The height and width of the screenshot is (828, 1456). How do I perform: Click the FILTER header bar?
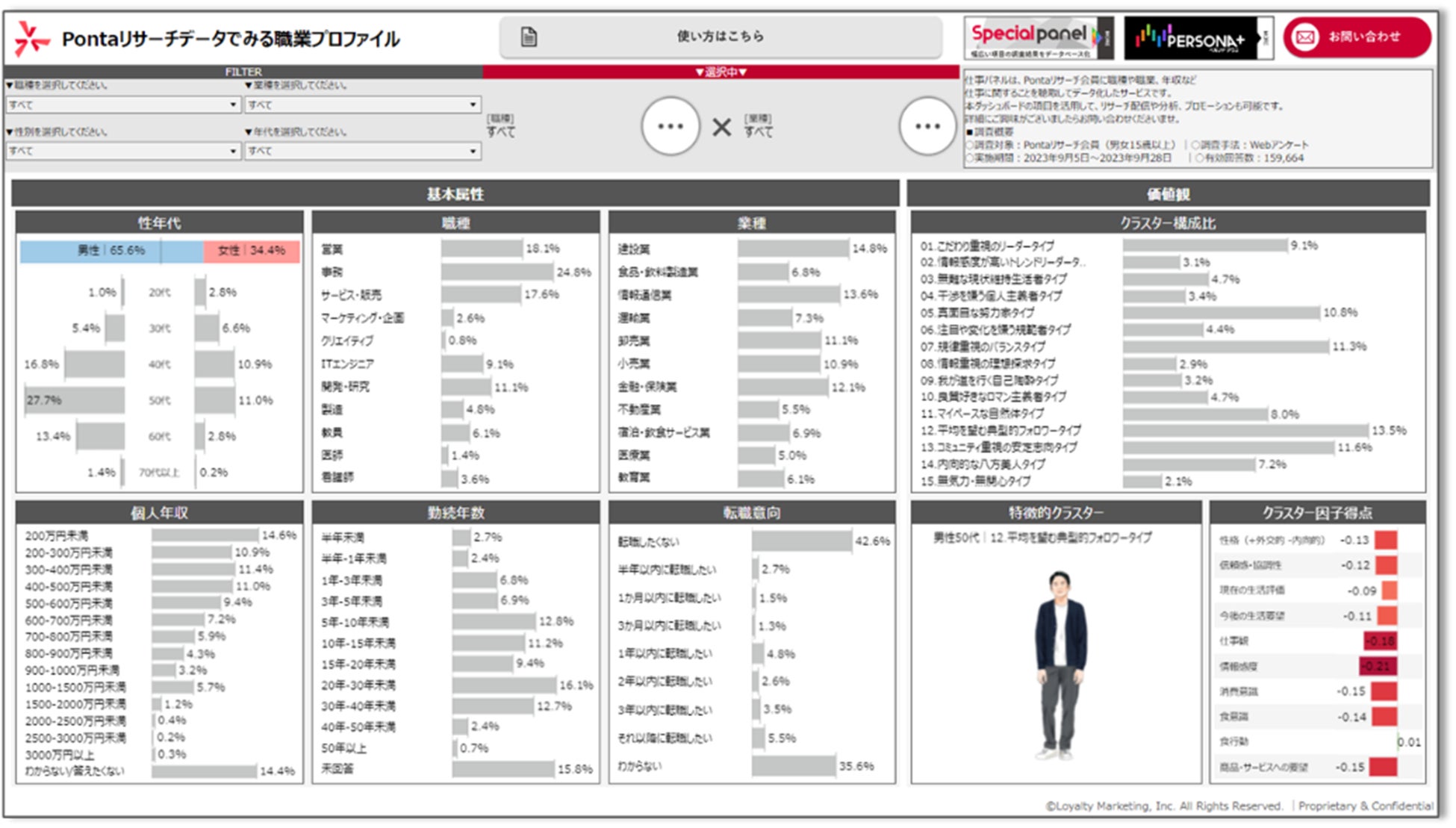click(243, 72)
